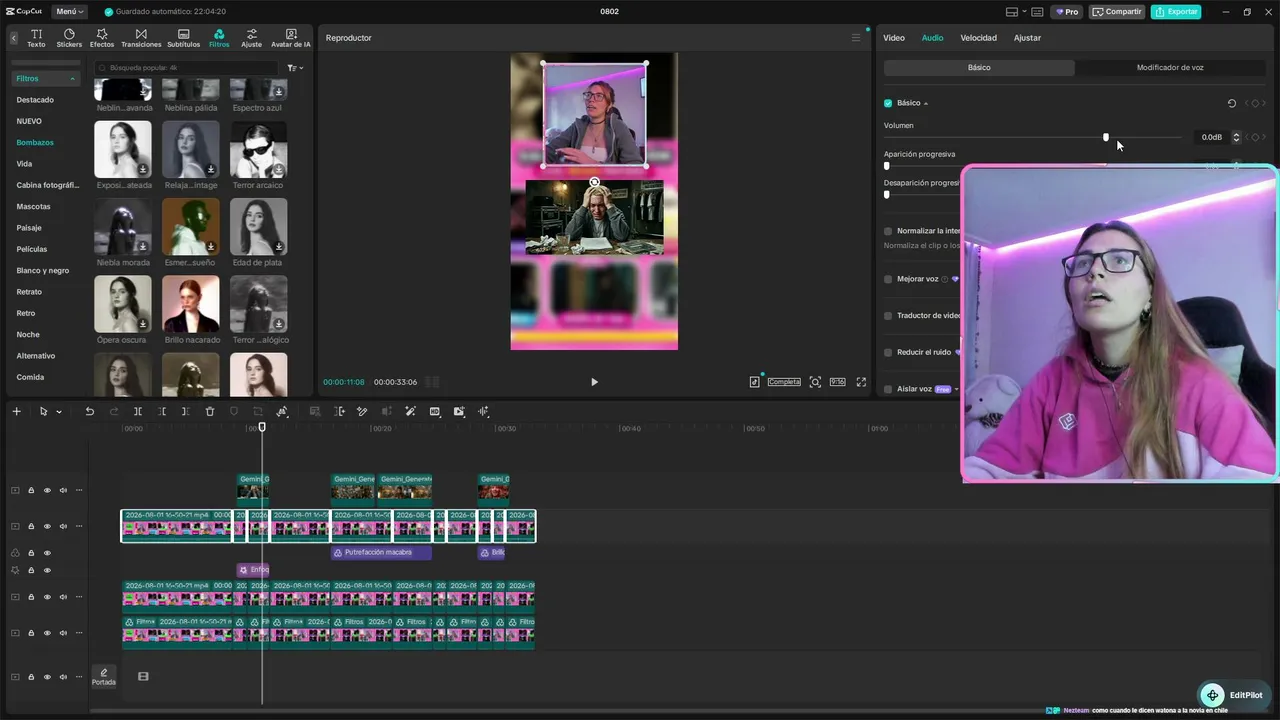The height and width of the screenshot is (720, 1280).
Task: Hide the top Gemini overlay track
Action: [x=47, y=490]
